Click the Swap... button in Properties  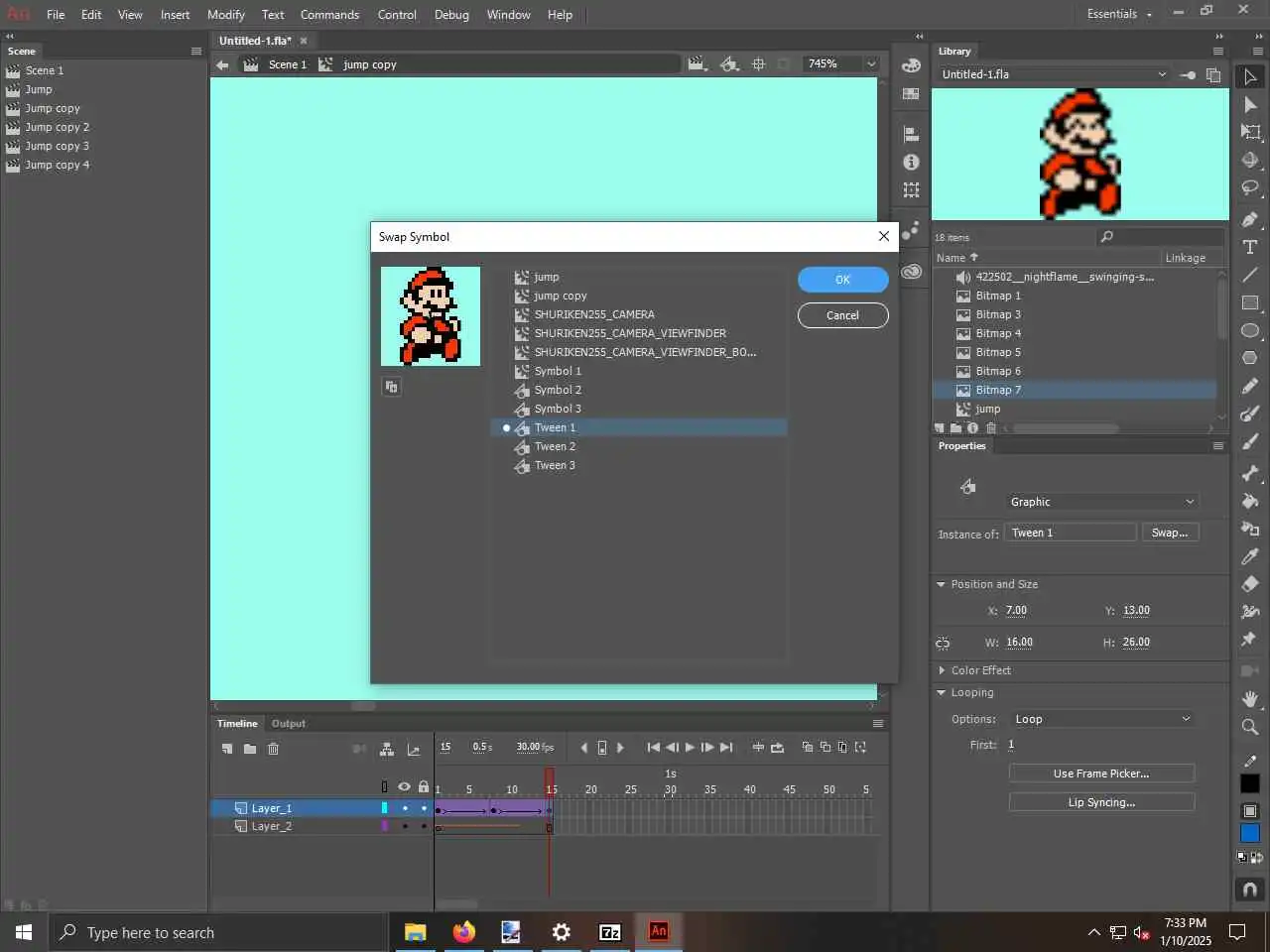click(1170, 533)
